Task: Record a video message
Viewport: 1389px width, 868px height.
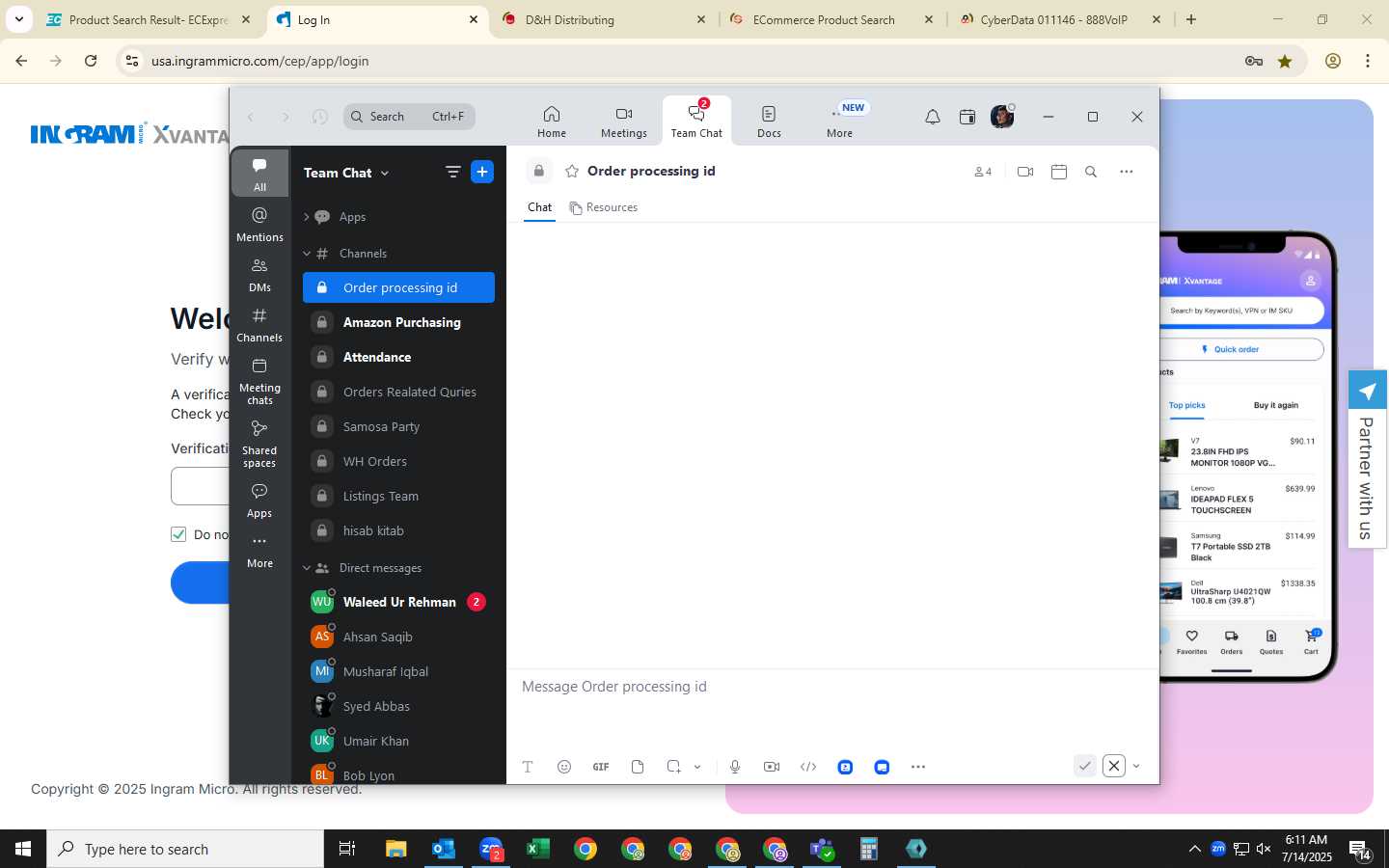Action: click(x=772, y=767)
